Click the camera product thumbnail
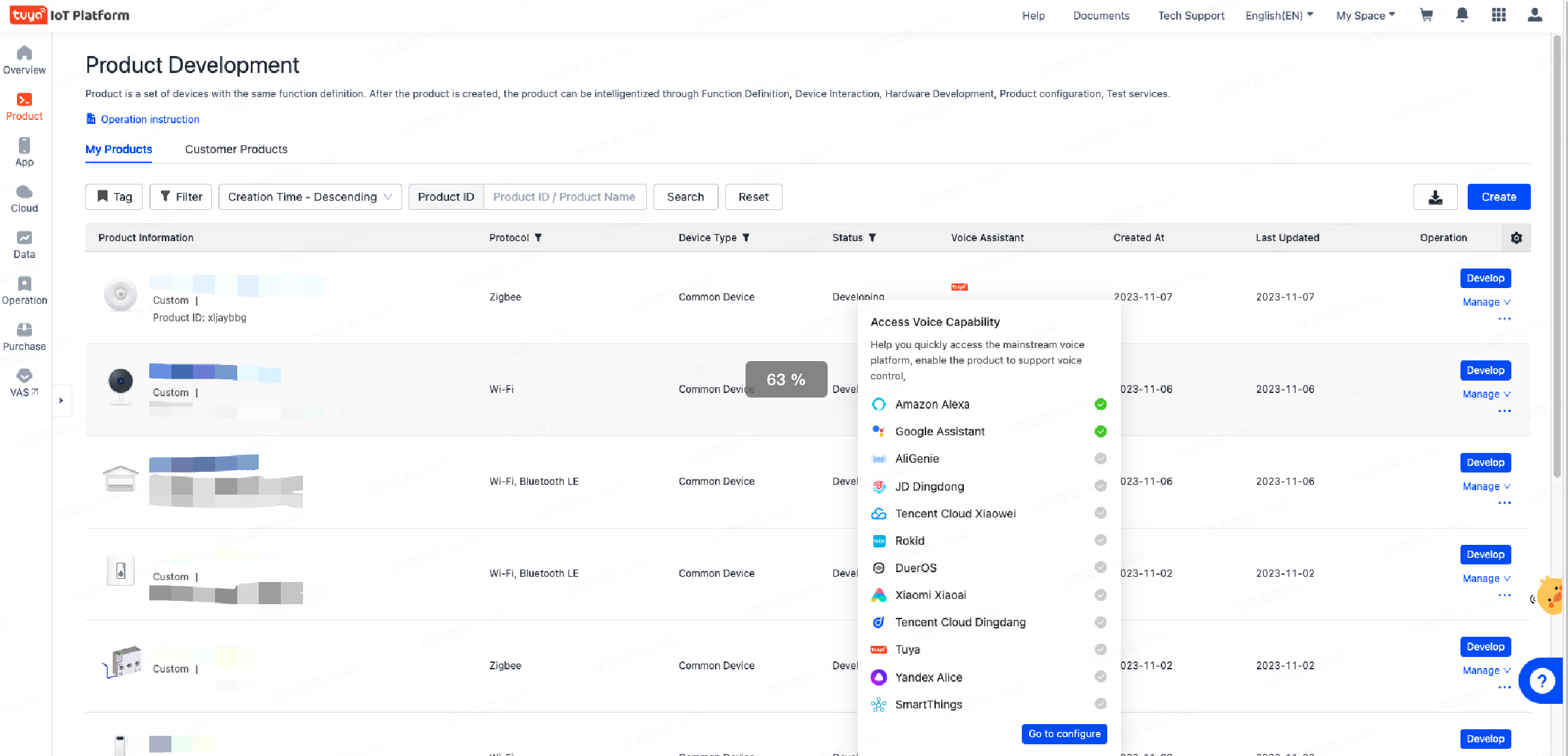This screenshot has width=1568, height=756. 121,386
